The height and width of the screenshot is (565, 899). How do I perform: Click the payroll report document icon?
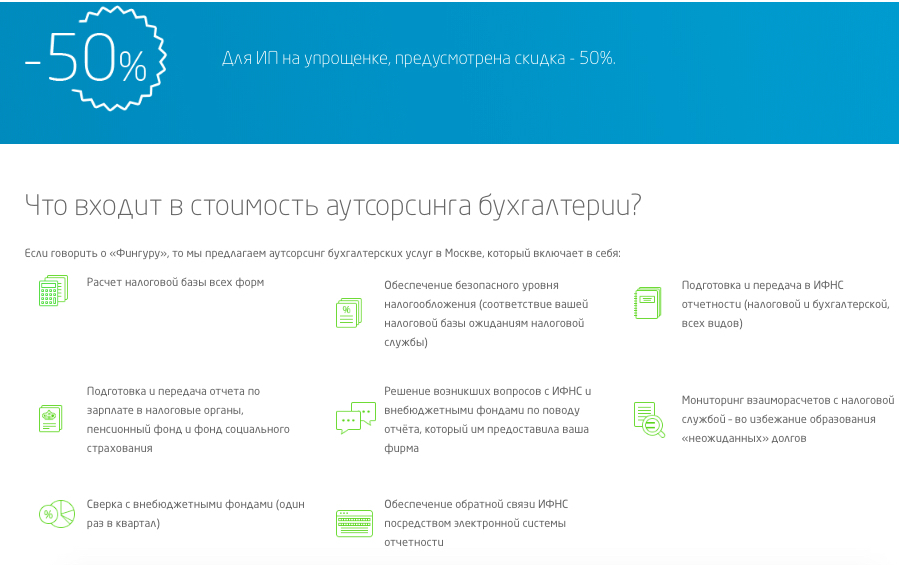51,418
